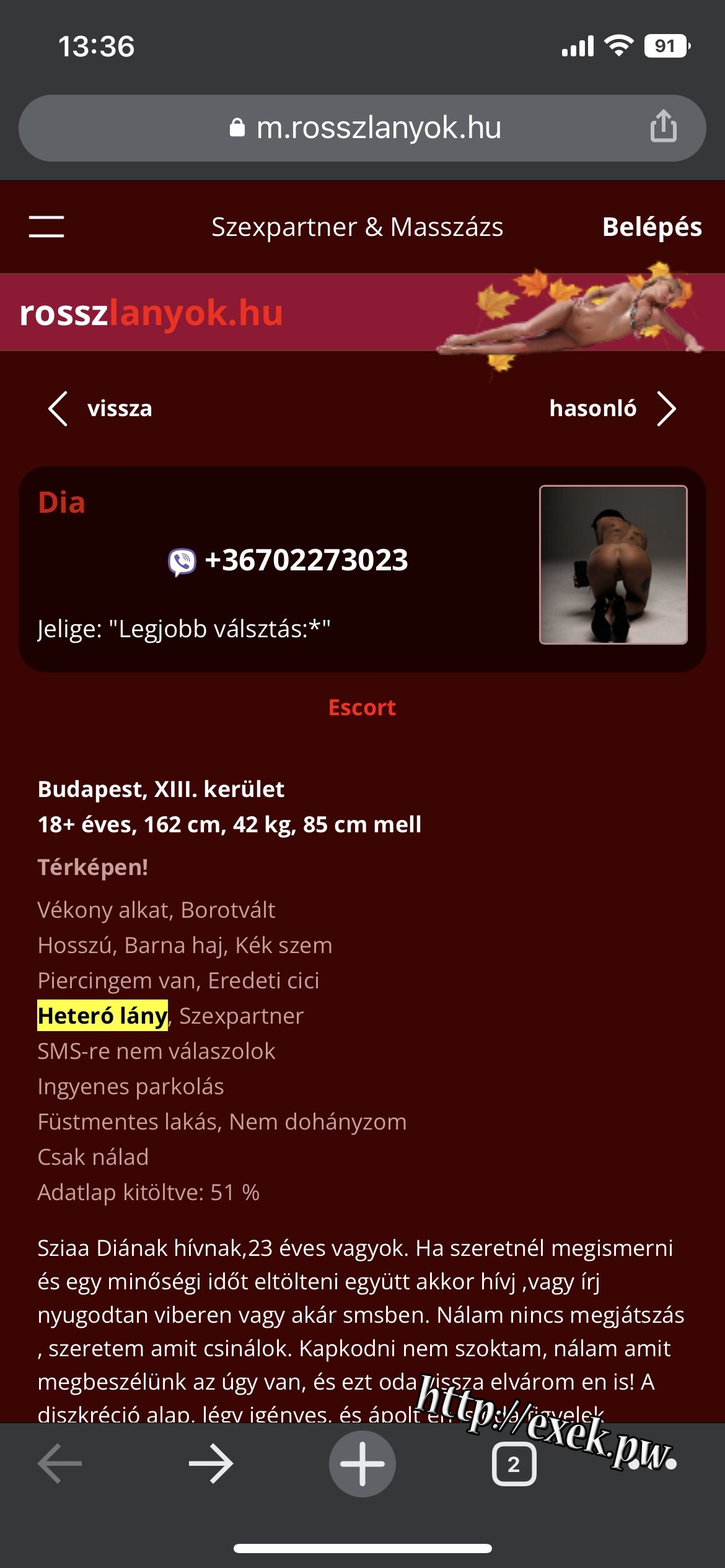Open a new tab with plus button
Image resolution: width=725 pixels, height=1568 pixels.
[x=362, y=1464]
